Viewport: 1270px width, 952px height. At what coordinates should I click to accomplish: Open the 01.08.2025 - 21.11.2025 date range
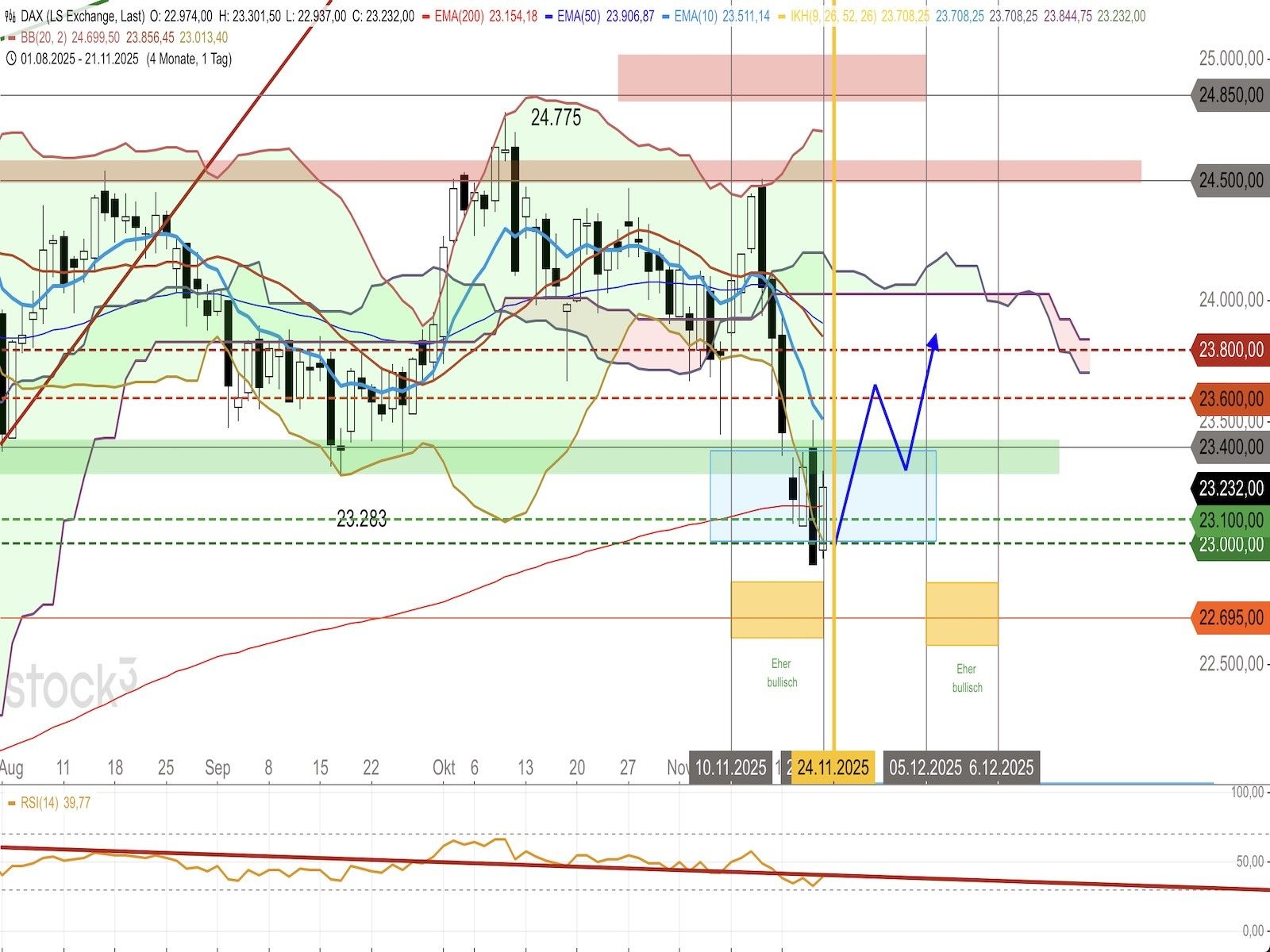pyautogui.click(x=79, y=59)
